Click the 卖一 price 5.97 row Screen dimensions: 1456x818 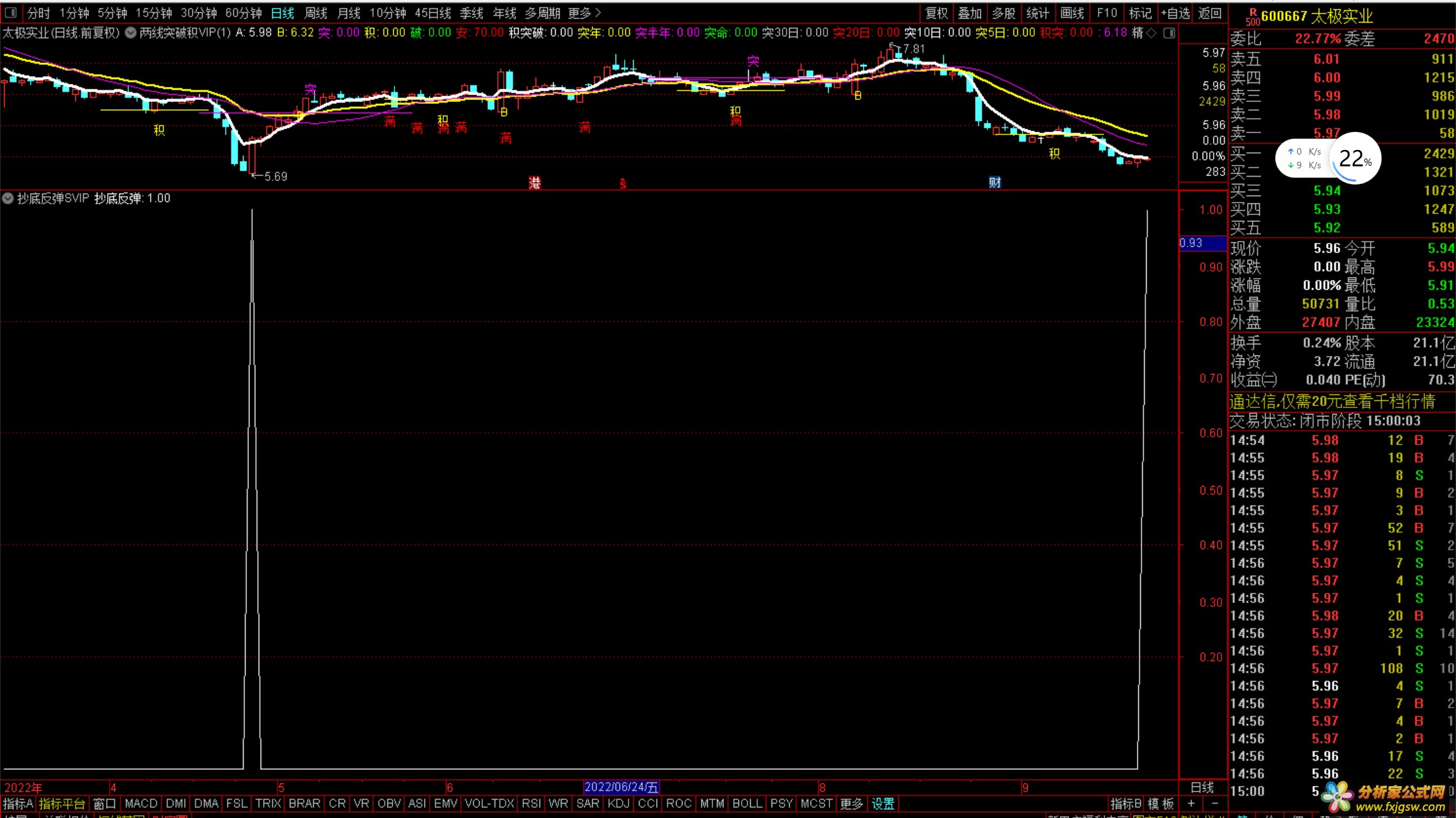point(1342,133)
